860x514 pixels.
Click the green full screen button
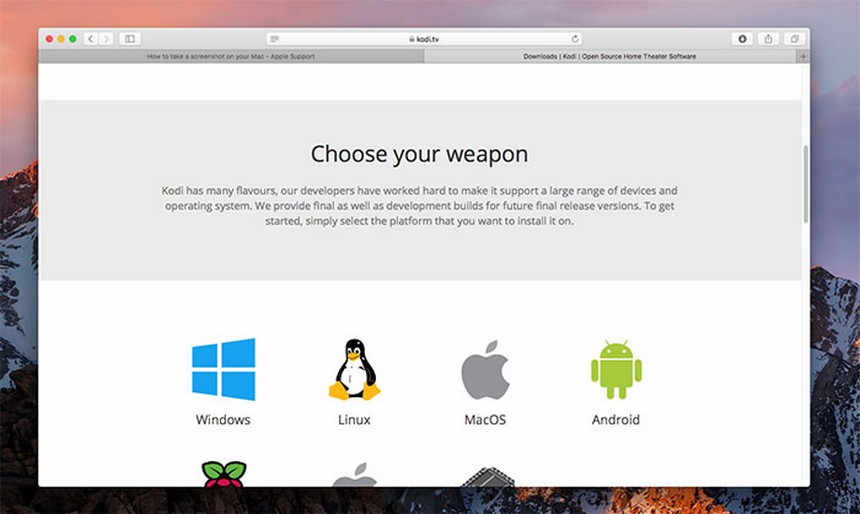point(72,39)
